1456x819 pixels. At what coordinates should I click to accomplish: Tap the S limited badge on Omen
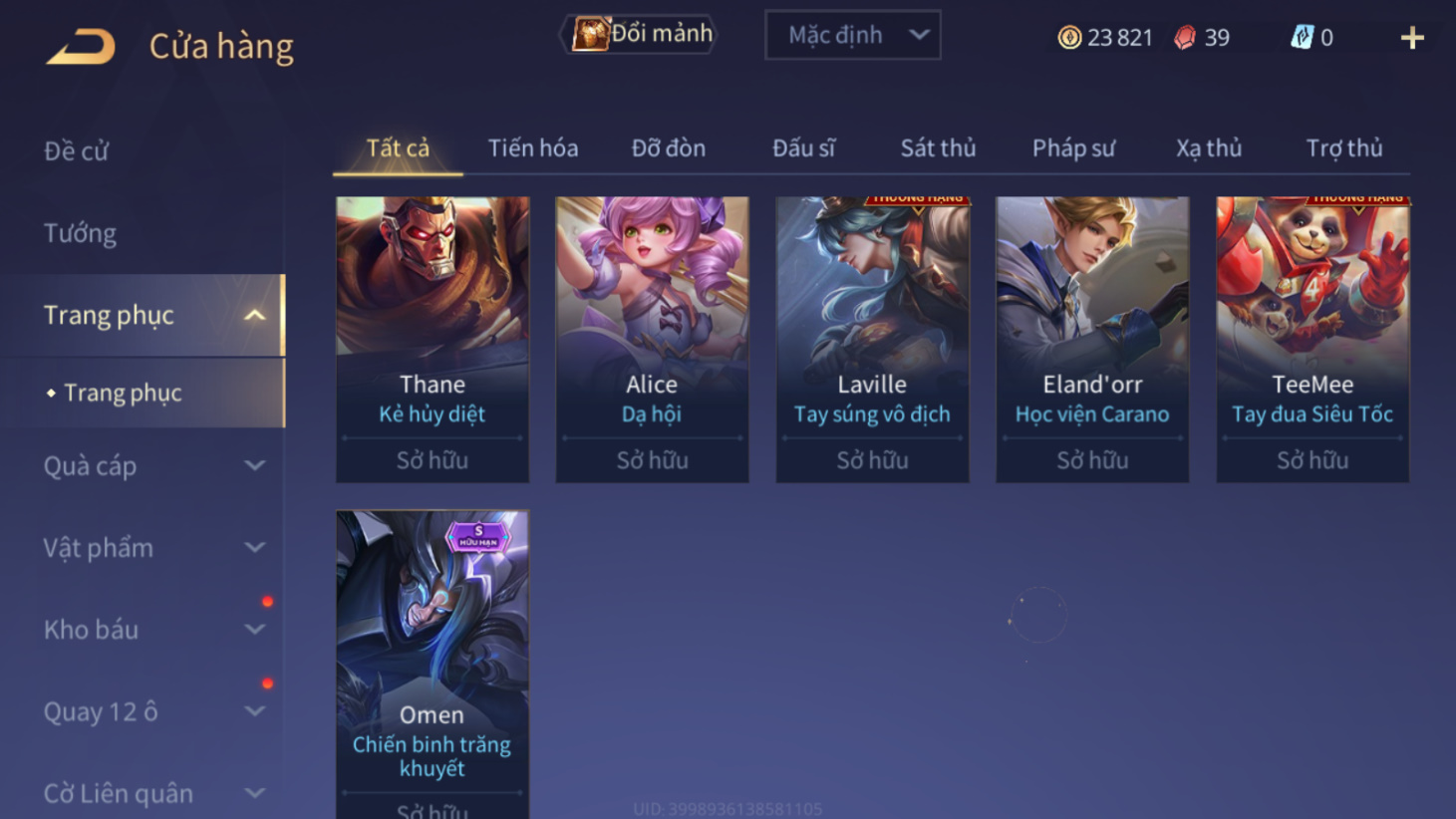pyautogui.click(x=478, y=537)
